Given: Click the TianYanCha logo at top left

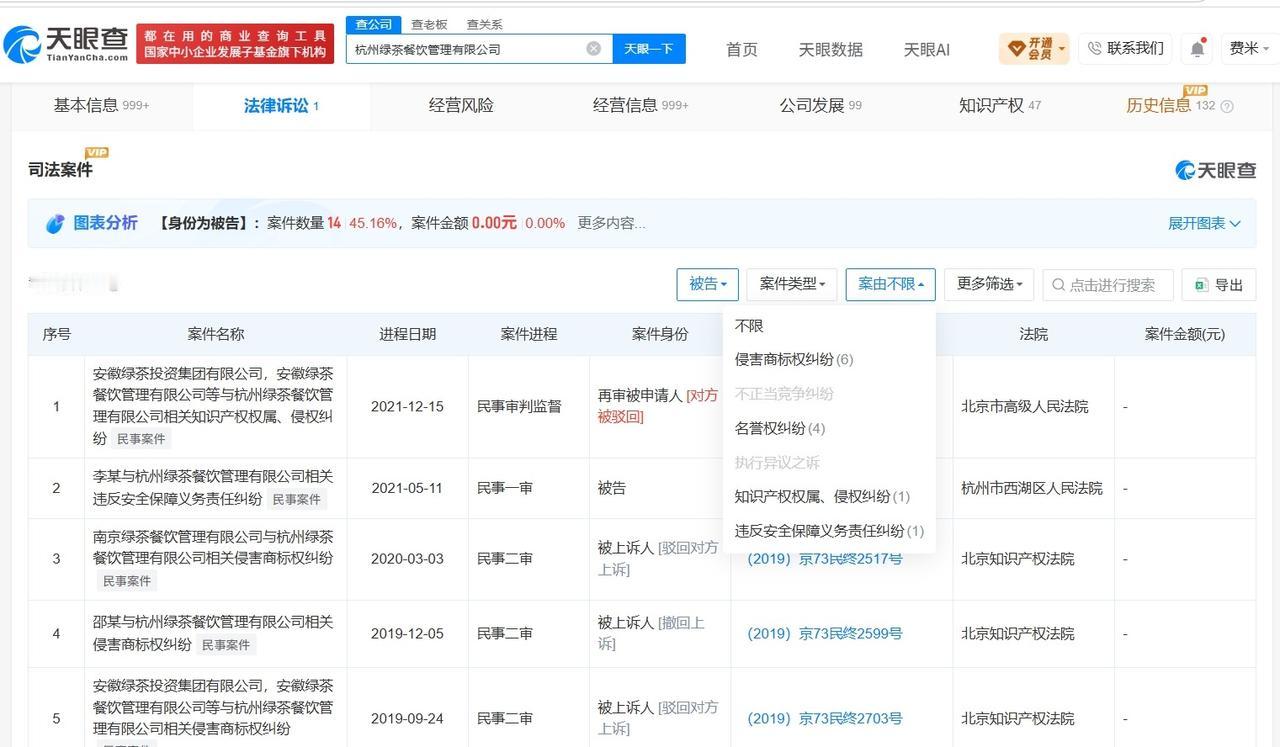Looking at the screenshot, I should (x=66, y=44).
